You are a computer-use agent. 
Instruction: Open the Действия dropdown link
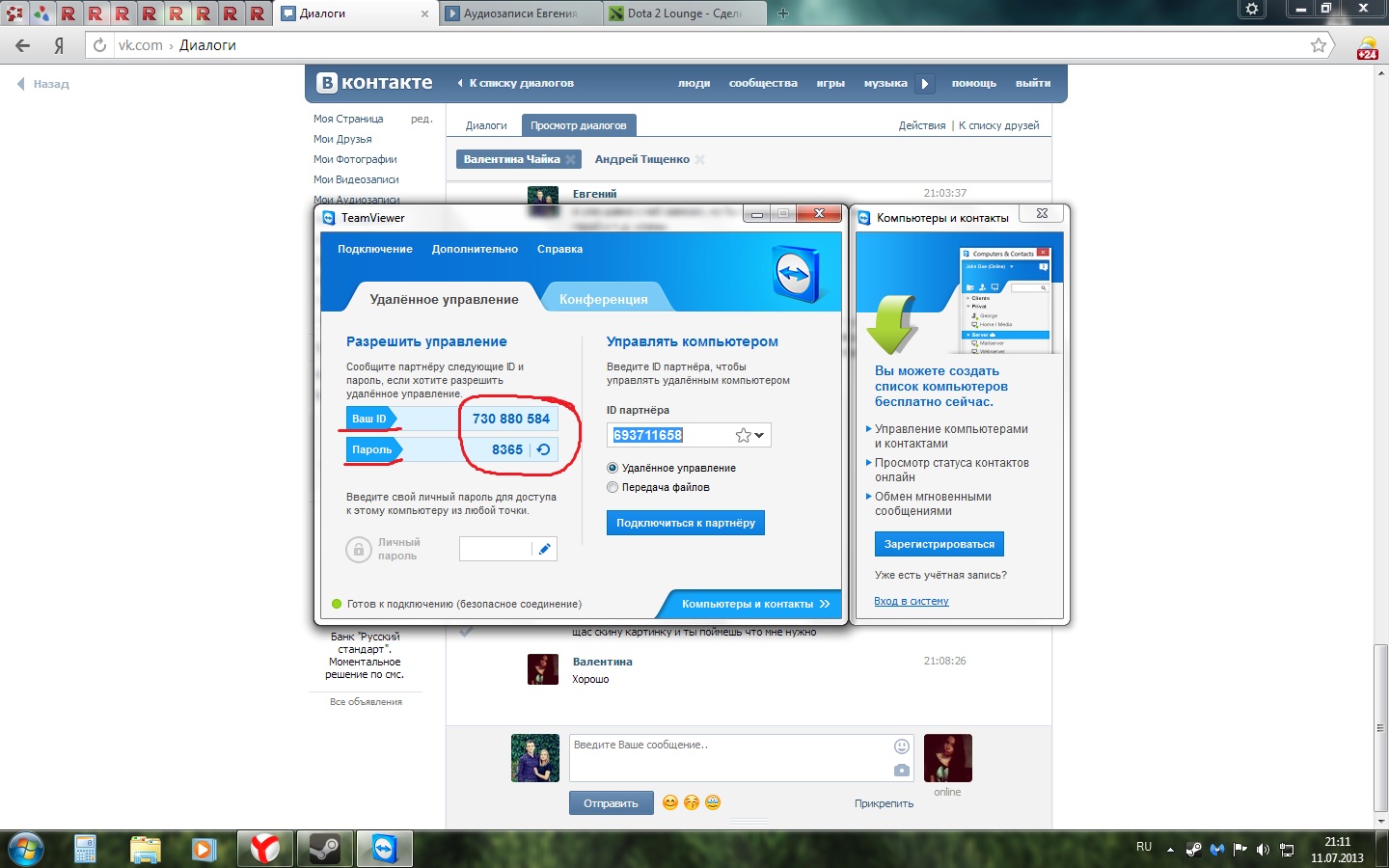click(922, 125)
